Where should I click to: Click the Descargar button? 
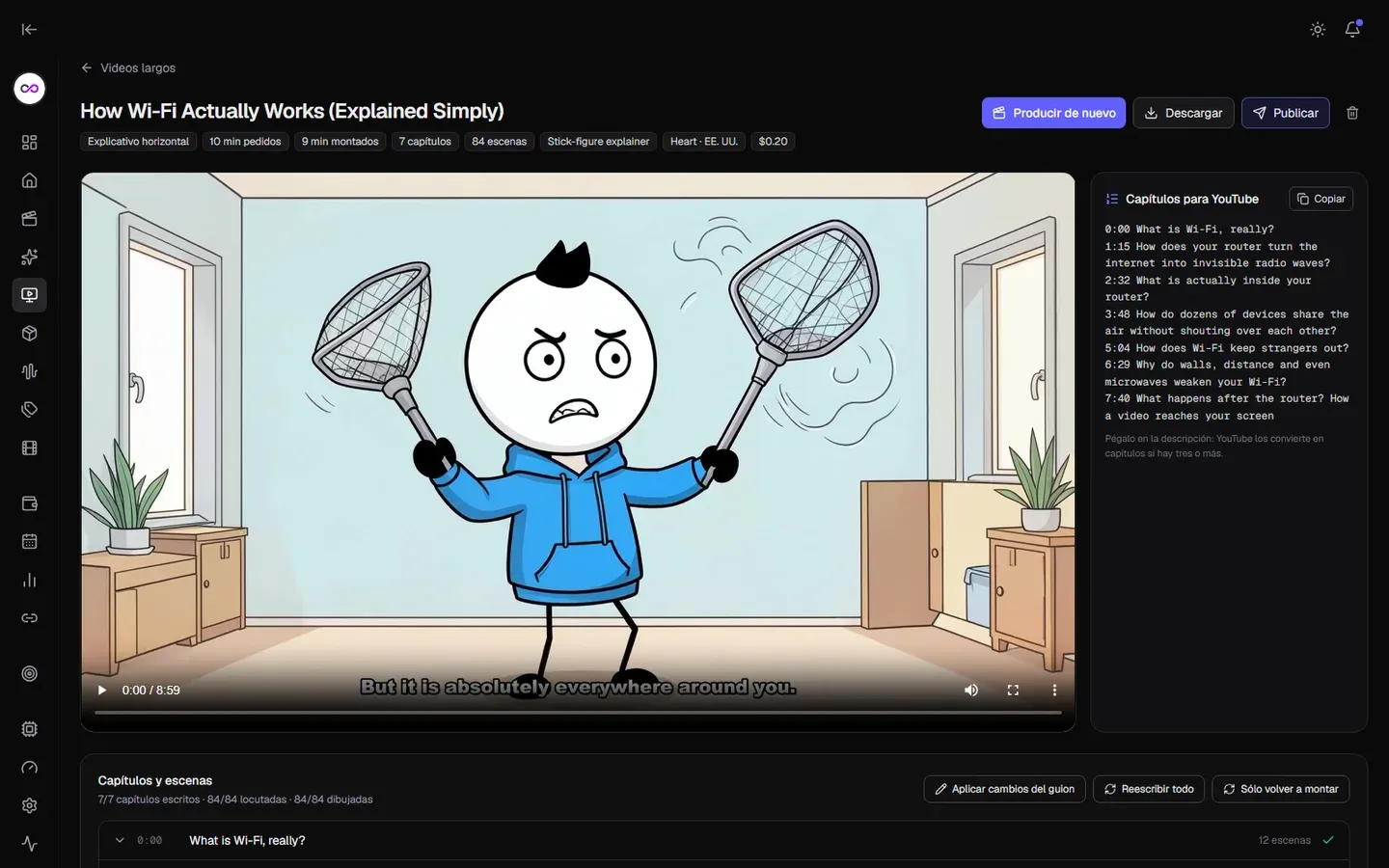(1184, 113)
